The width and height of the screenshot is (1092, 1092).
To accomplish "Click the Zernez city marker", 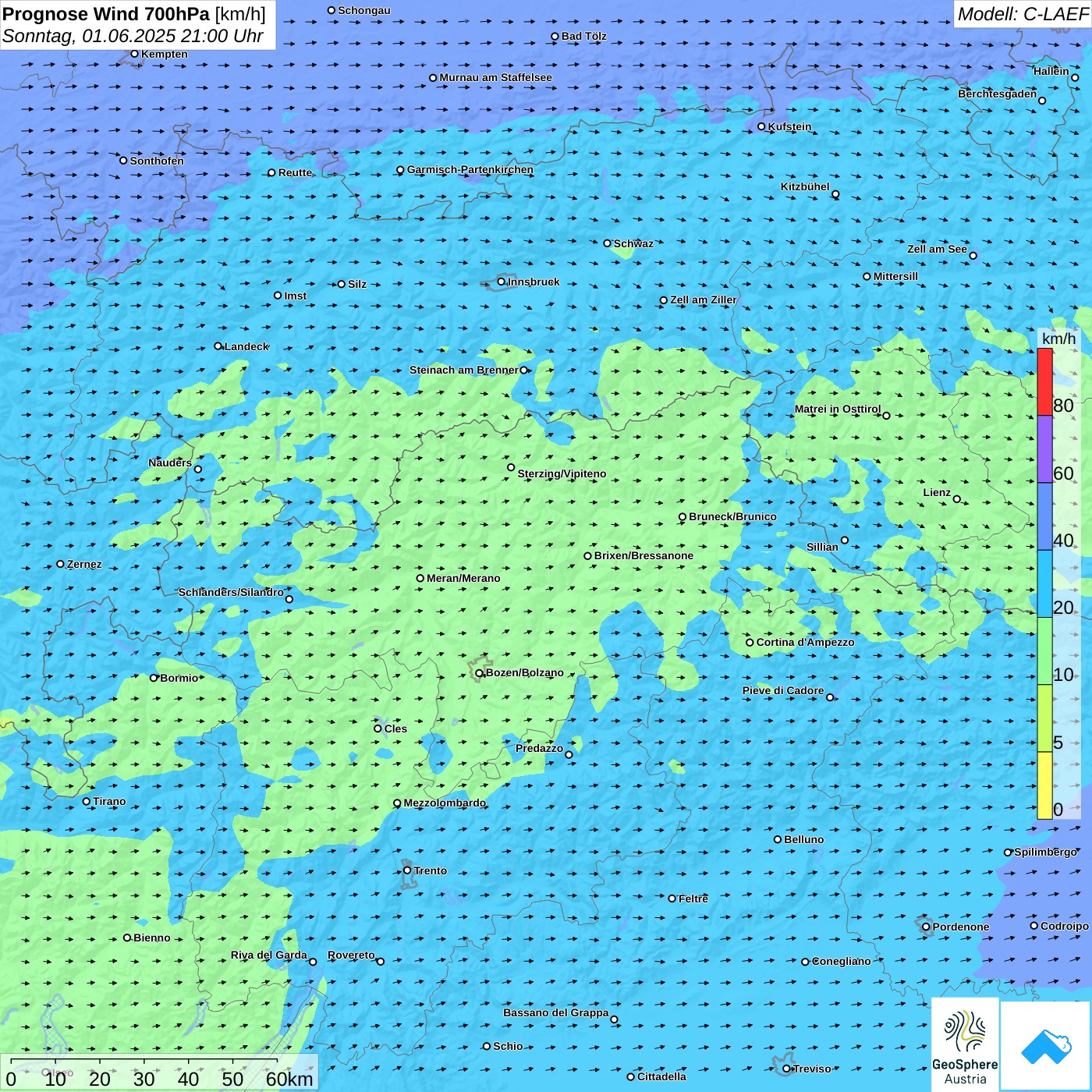I will 61,564.
